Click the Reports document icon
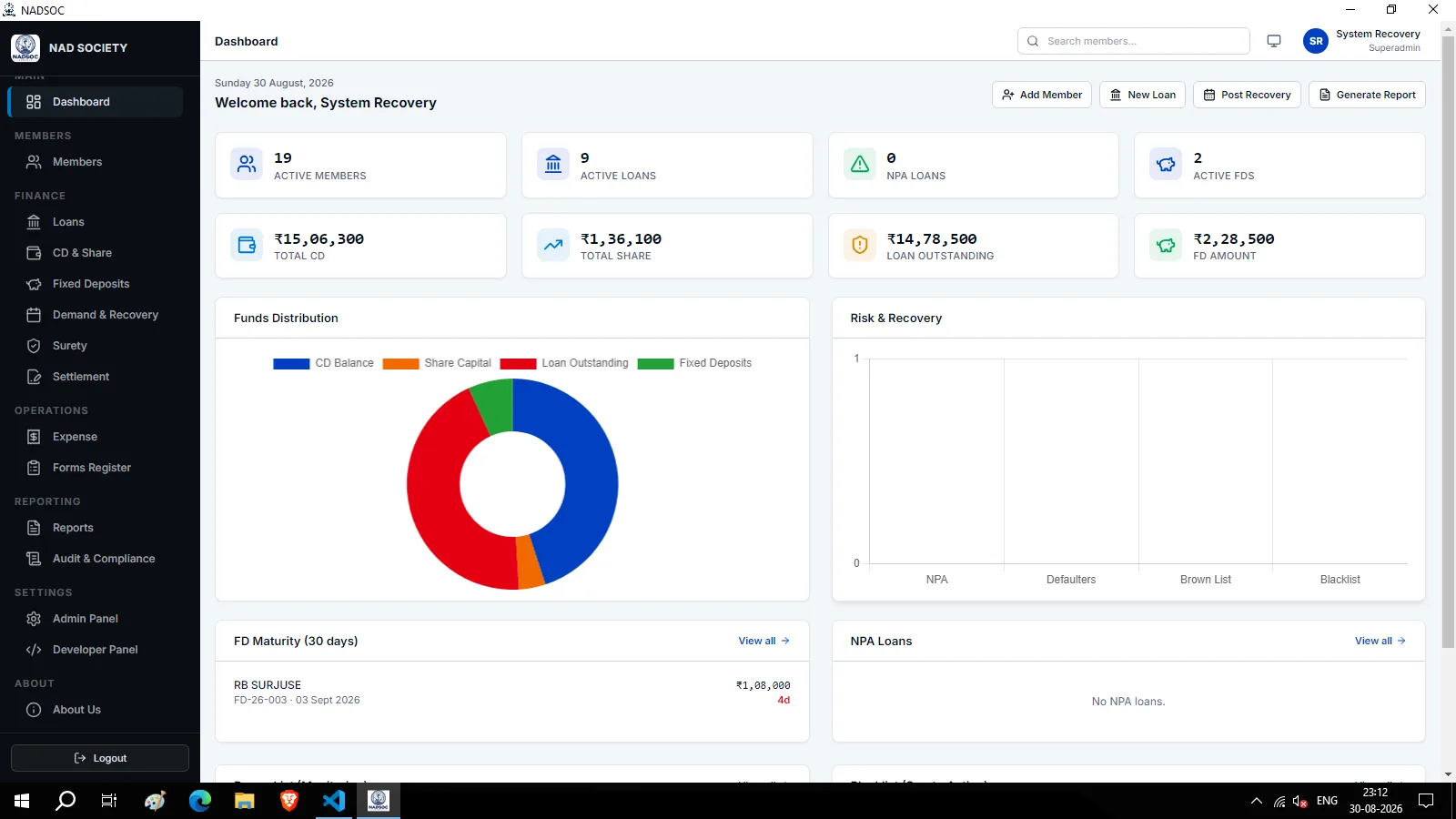 (x=34, y=528)
